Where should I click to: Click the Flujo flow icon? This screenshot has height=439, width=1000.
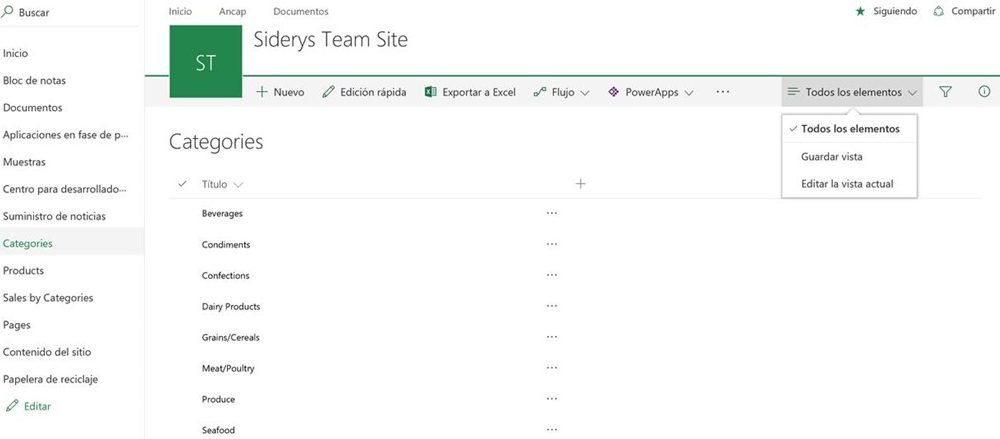pos(540,92)
